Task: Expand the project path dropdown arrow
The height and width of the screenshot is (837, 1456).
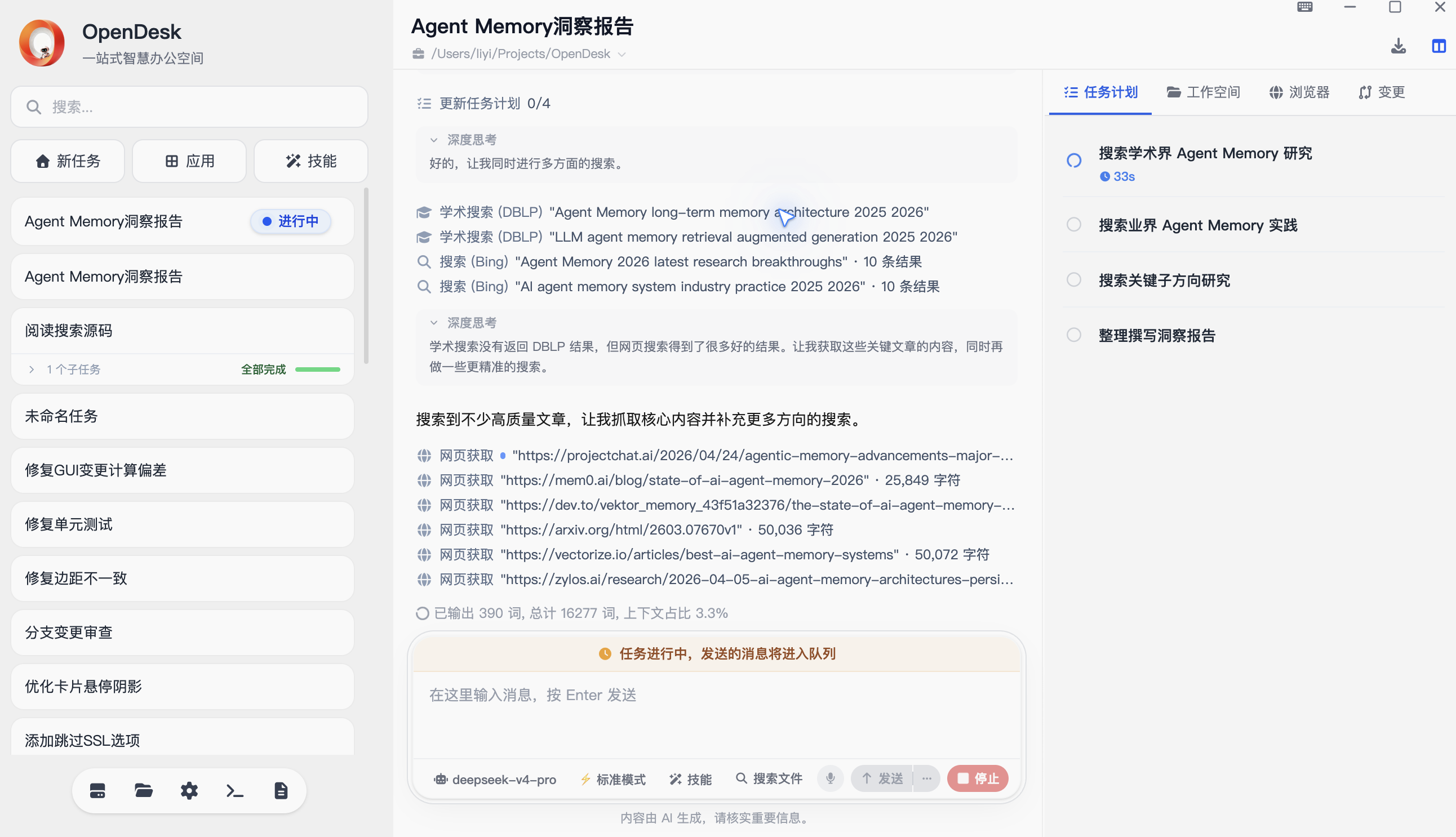Action: pyautogui.click(x=622, y=54)
